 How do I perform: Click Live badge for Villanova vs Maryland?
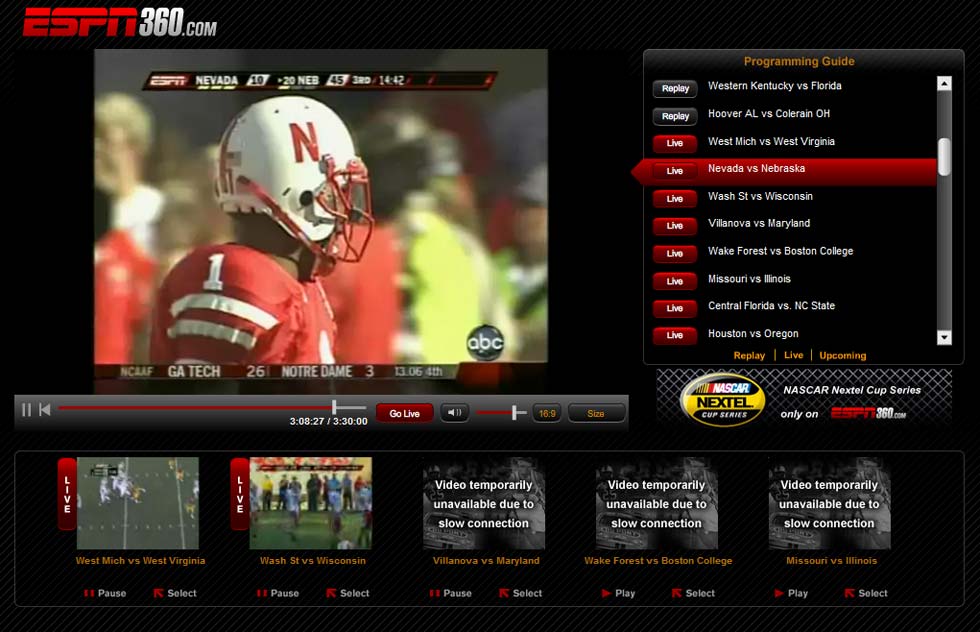point(675,226)
